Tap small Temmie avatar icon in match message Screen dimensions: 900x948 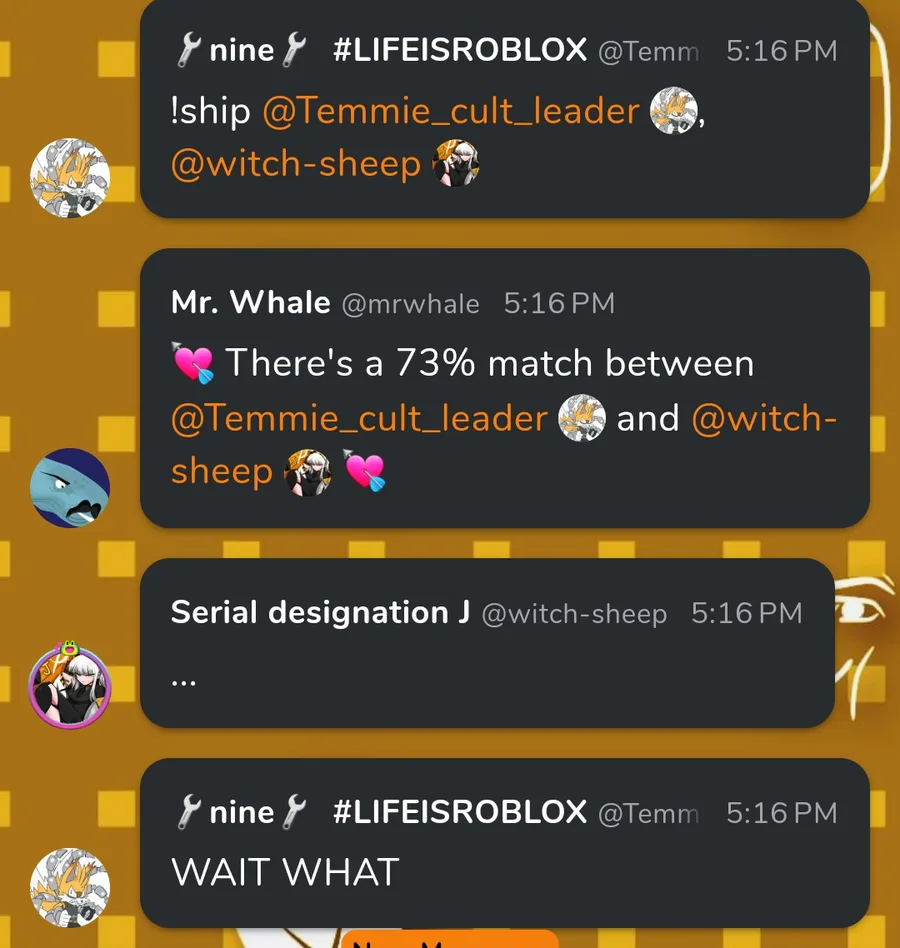(581, 418)
